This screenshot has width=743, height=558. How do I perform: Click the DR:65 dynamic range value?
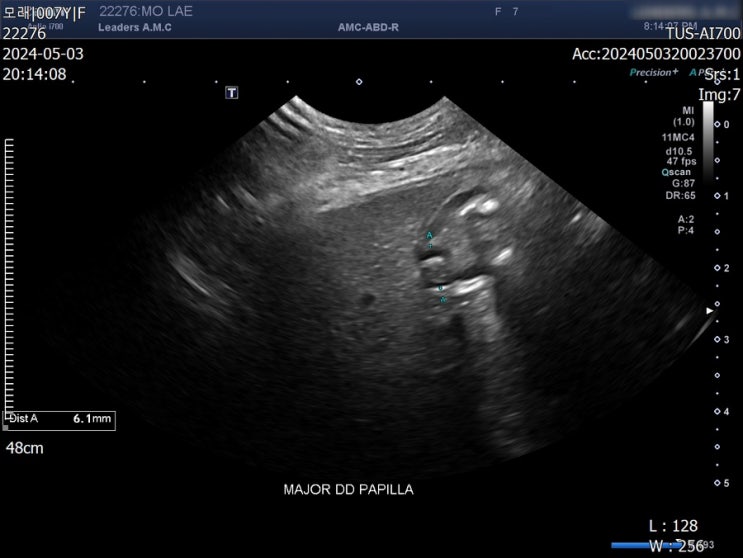click(680, 195)
